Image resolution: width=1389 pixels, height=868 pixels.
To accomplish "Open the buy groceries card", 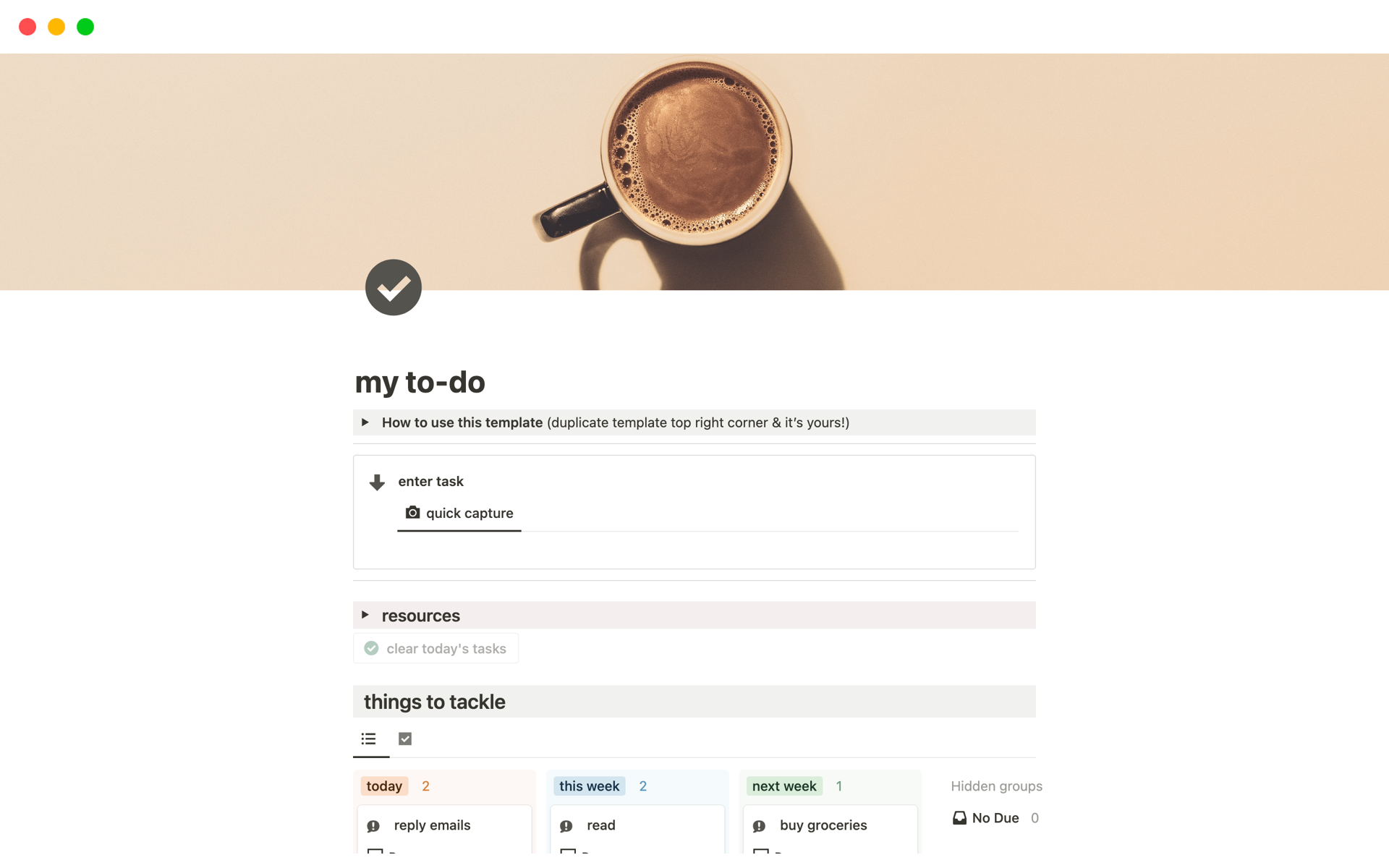I will [823, 825].
